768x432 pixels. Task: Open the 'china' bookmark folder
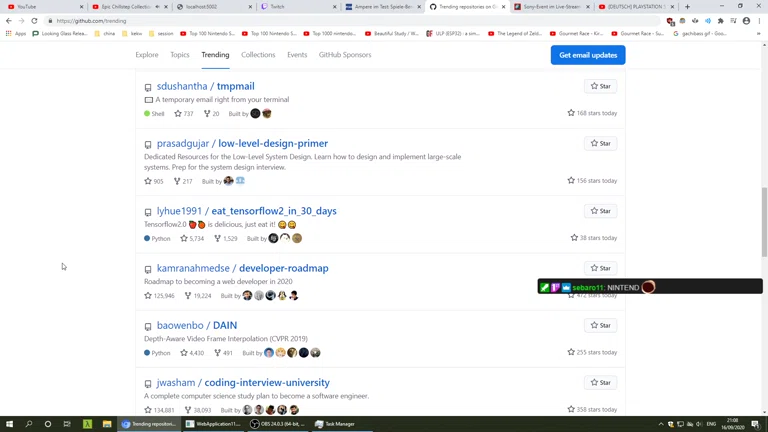[104, 34]
